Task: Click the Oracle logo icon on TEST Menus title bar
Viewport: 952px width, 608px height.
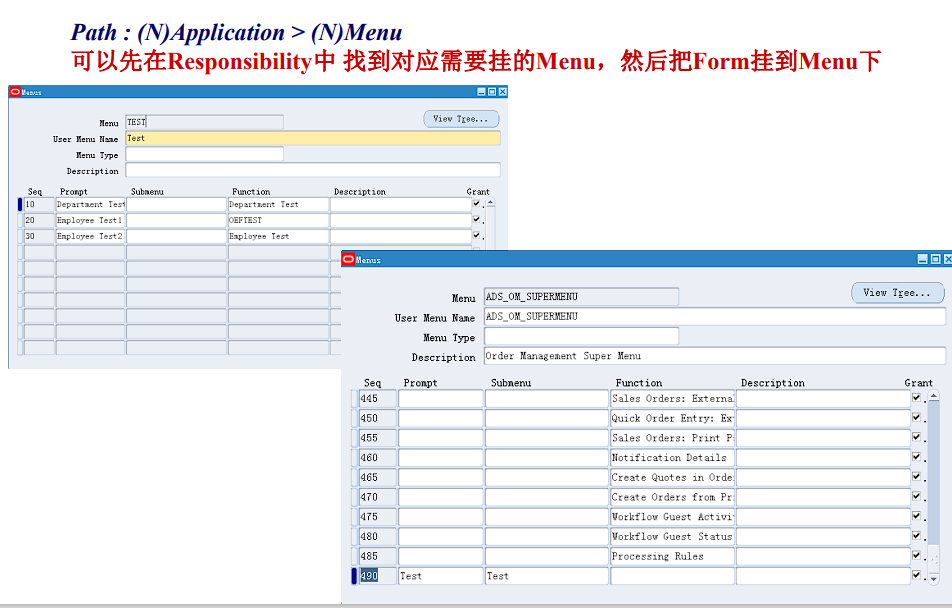Action: pyautogui.click(x=14, y=91)
